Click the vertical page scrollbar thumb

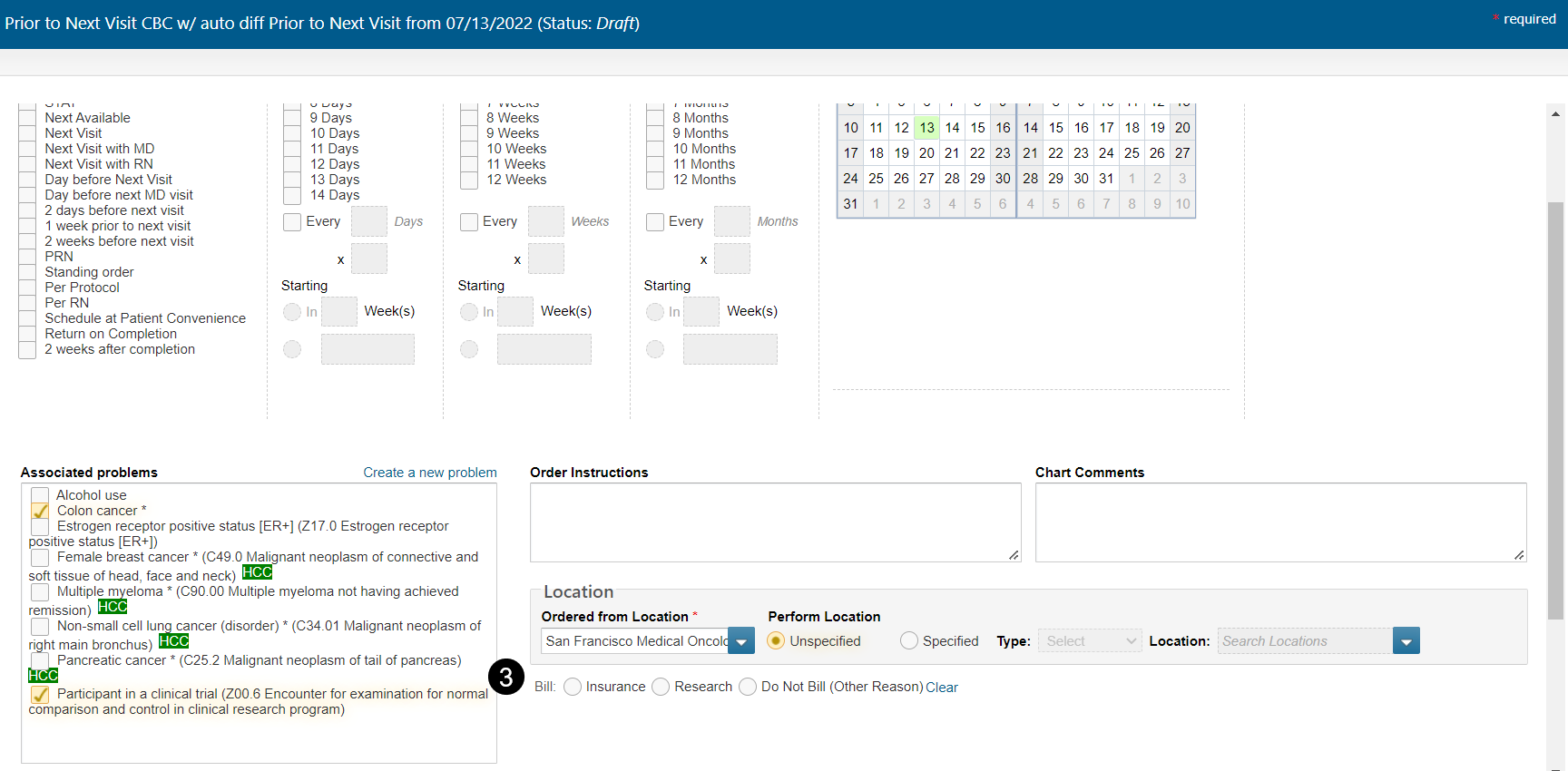1555,408
